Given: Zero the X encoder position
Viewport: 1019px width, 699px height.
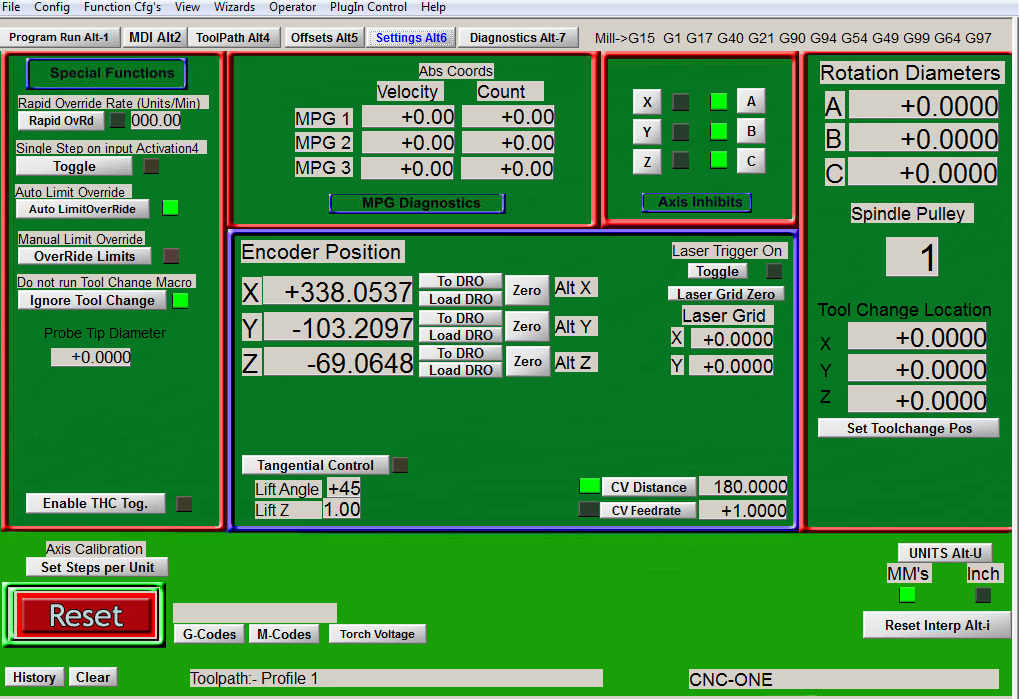Looking at the screenshot, I should 526,290.
